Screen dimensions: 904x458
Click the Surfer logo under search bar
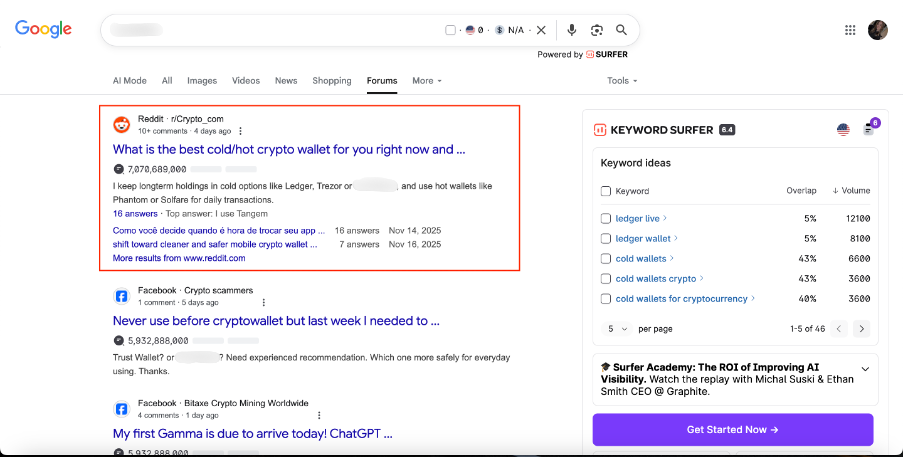pos(607,54)
